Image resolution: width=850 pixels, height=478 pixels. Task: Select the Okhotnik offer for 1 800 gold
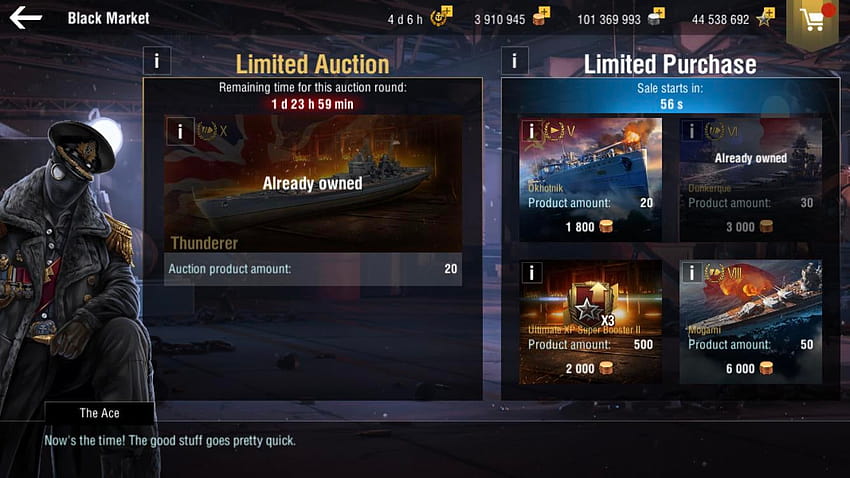pyautogui.click(x=590, y=180)
